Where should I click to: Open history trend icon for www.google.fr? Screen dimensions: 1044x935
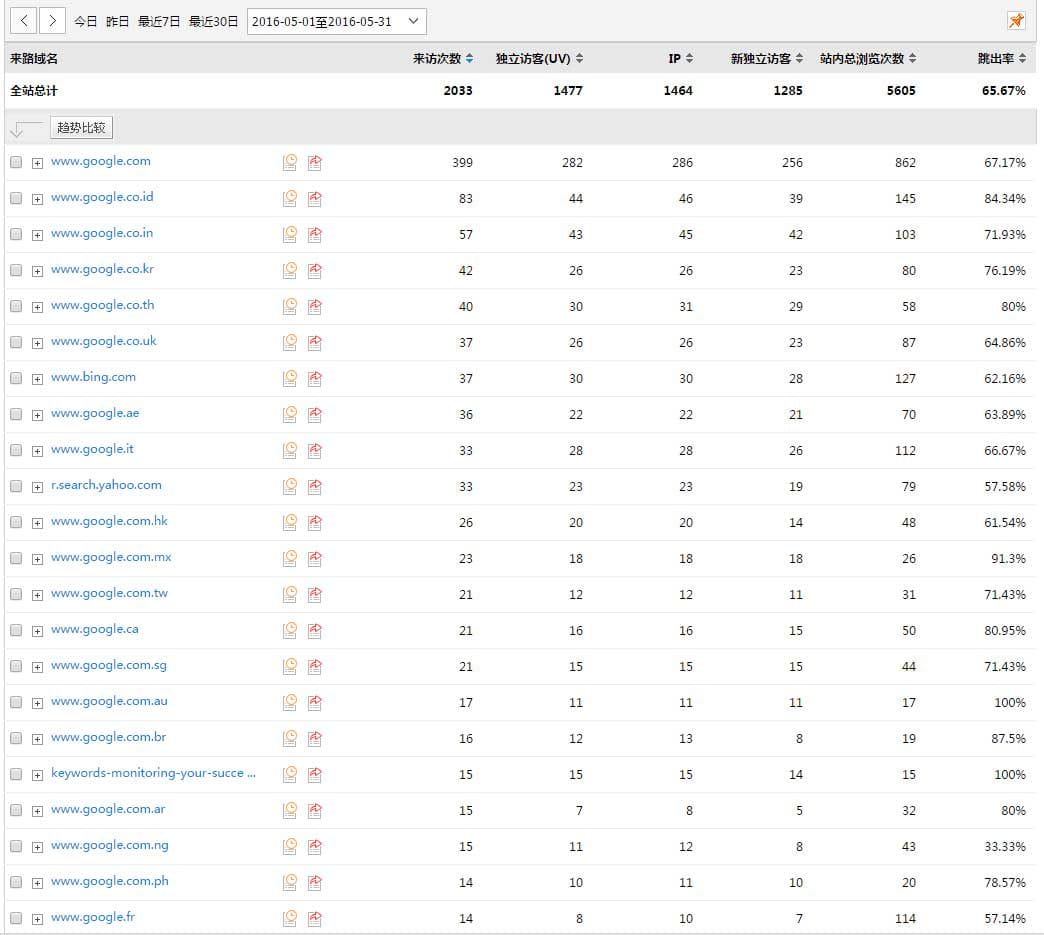coord(290,918)
